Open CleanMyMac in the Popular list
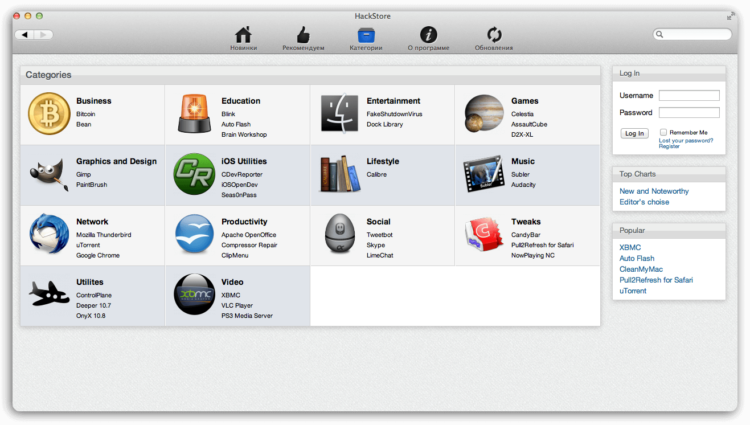Screen dimensions: 750x425 pyautogui.click(x=641, y=269)
